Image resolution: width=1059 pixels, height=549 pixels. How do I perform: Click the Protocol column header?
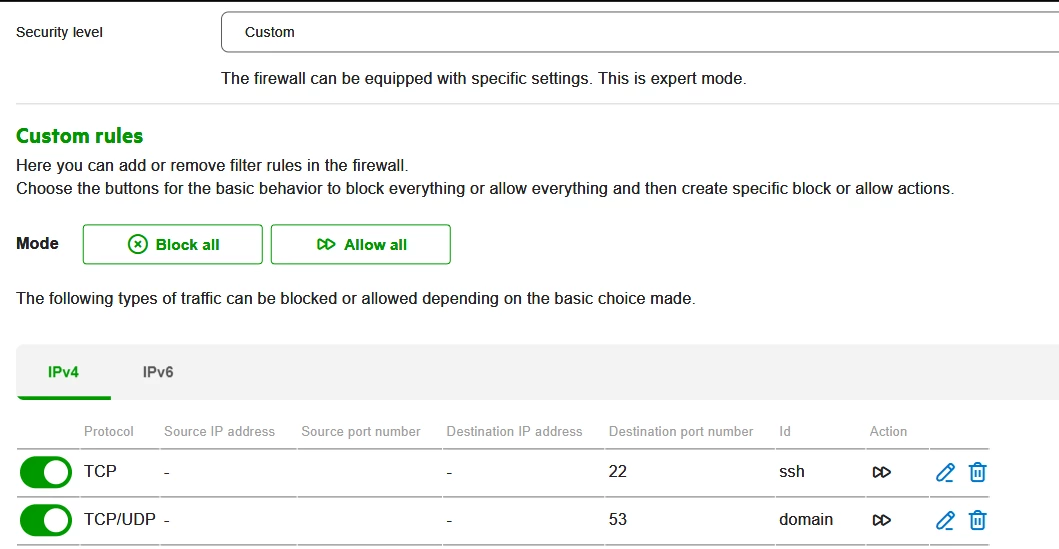click(x=109, y=432)
